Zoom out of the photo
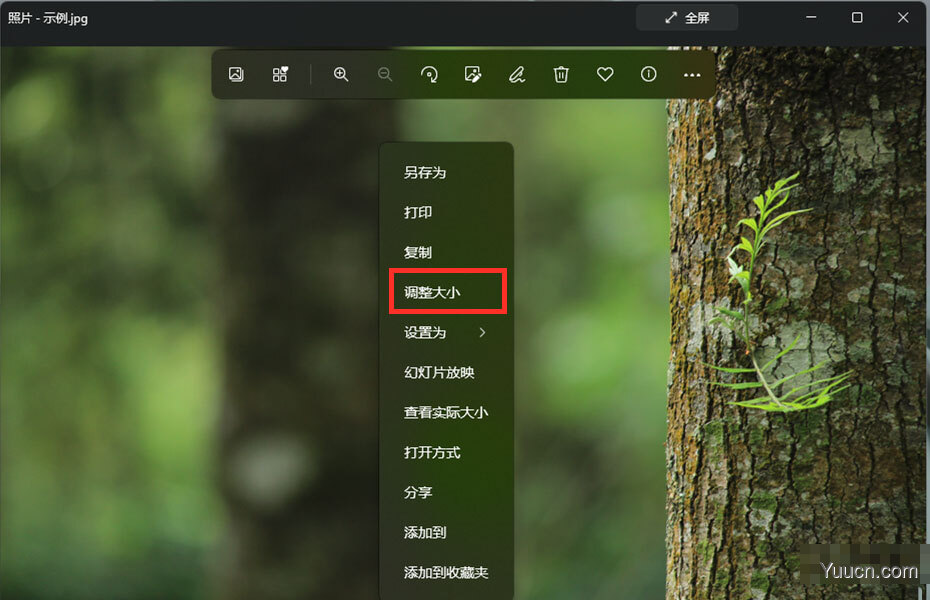The image size is (930, 600). tap(385, 75)
